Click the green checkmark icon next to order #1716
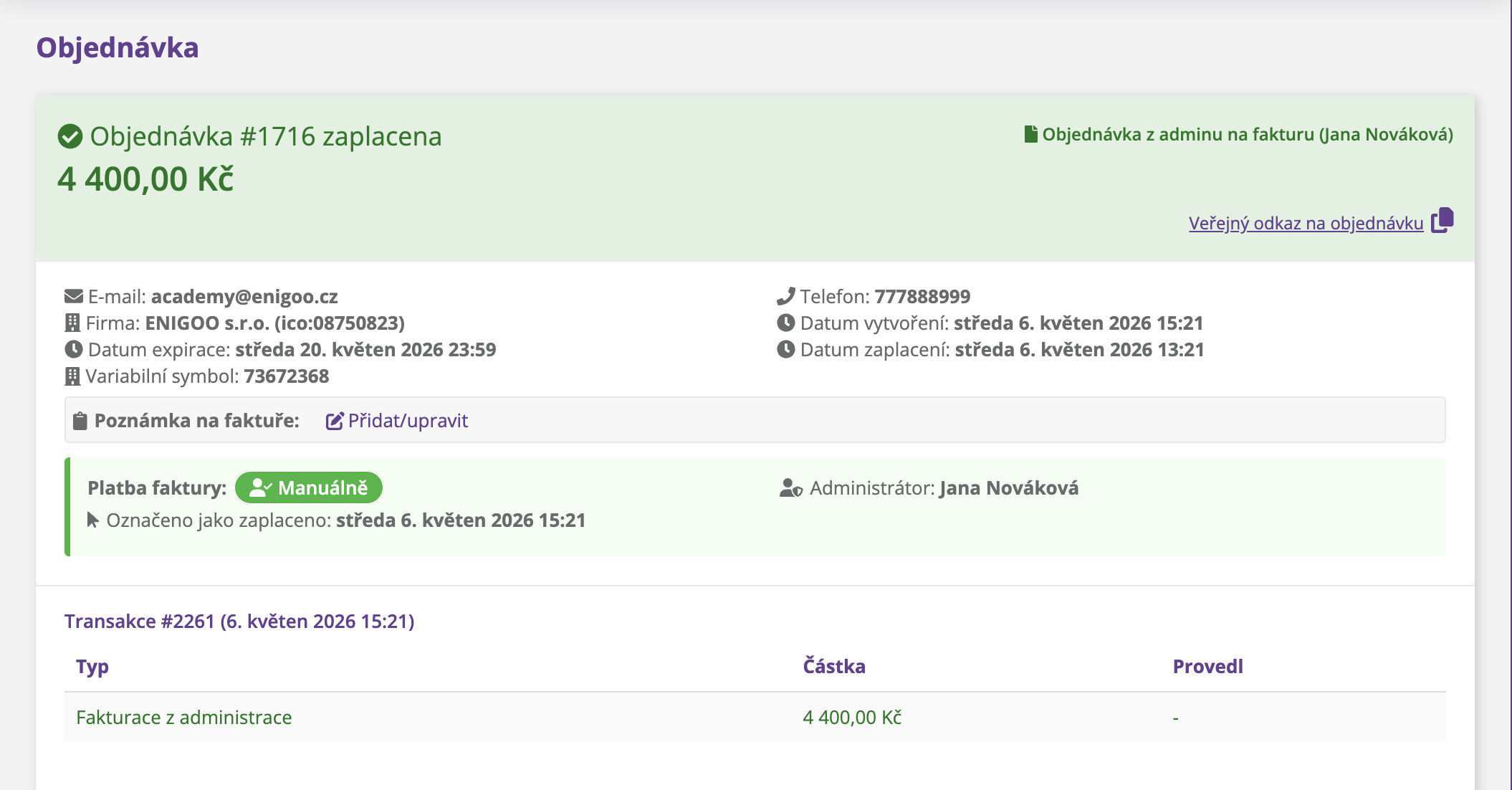Screen dimensions: 1512x790 coord(70,136)
